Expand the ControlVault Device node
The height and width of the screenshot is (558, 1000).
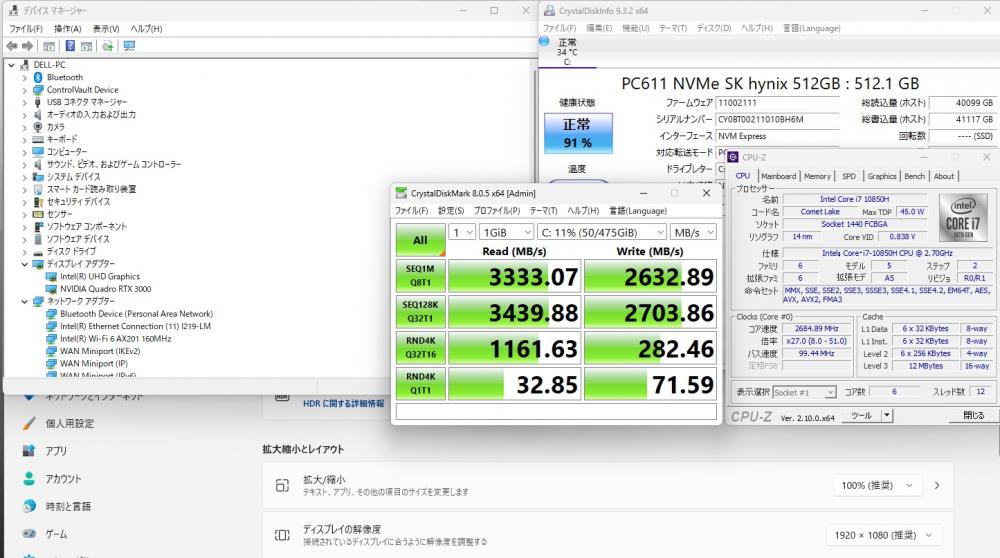tap(25, 90)
